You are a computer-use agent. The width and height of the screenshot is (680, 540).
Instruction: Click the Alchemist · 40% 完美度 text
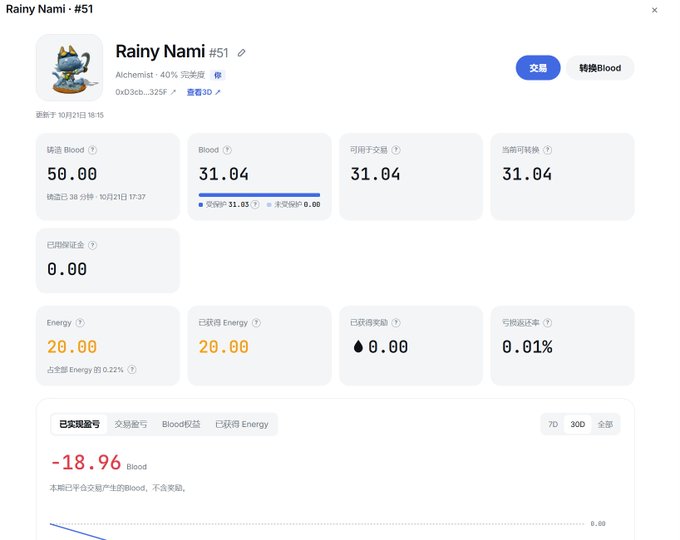[160, 75]
